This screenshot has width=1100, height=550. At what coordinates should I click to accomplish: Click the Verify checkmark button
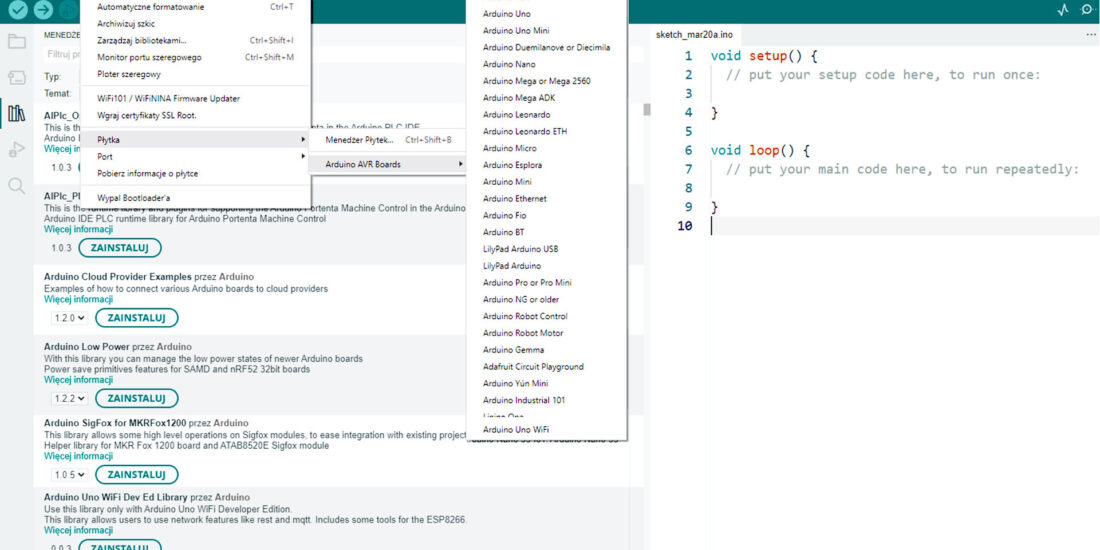(x=18, y=10)
